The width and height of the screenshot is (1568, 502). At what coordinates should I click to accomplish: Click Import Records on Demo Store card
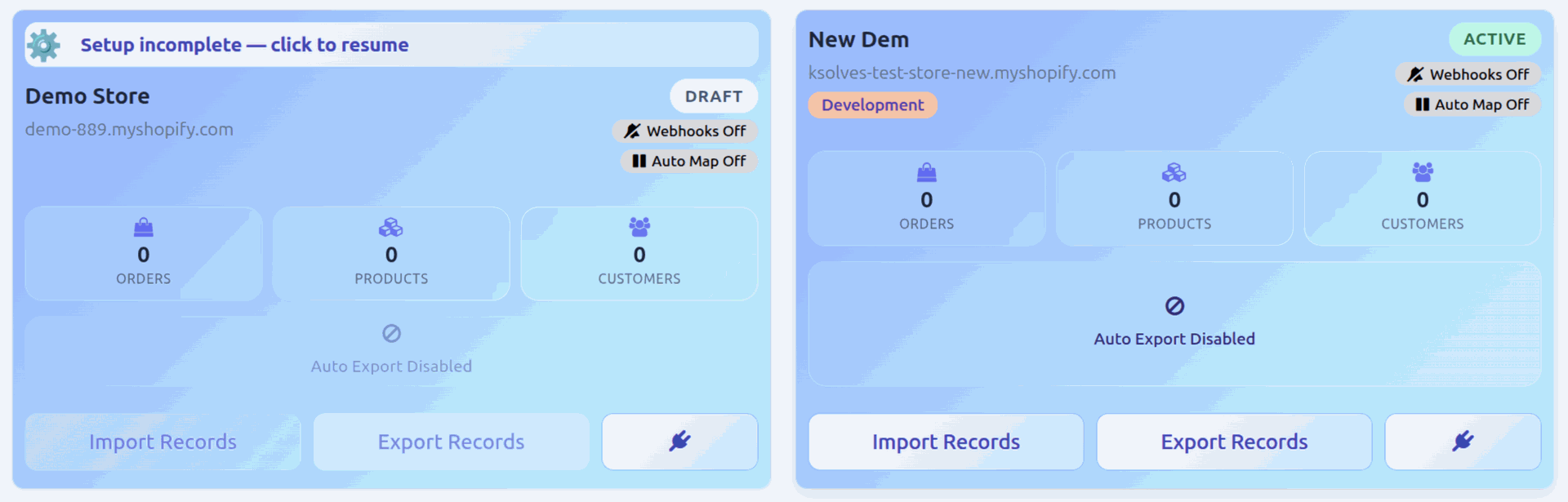tap(163, 442)
